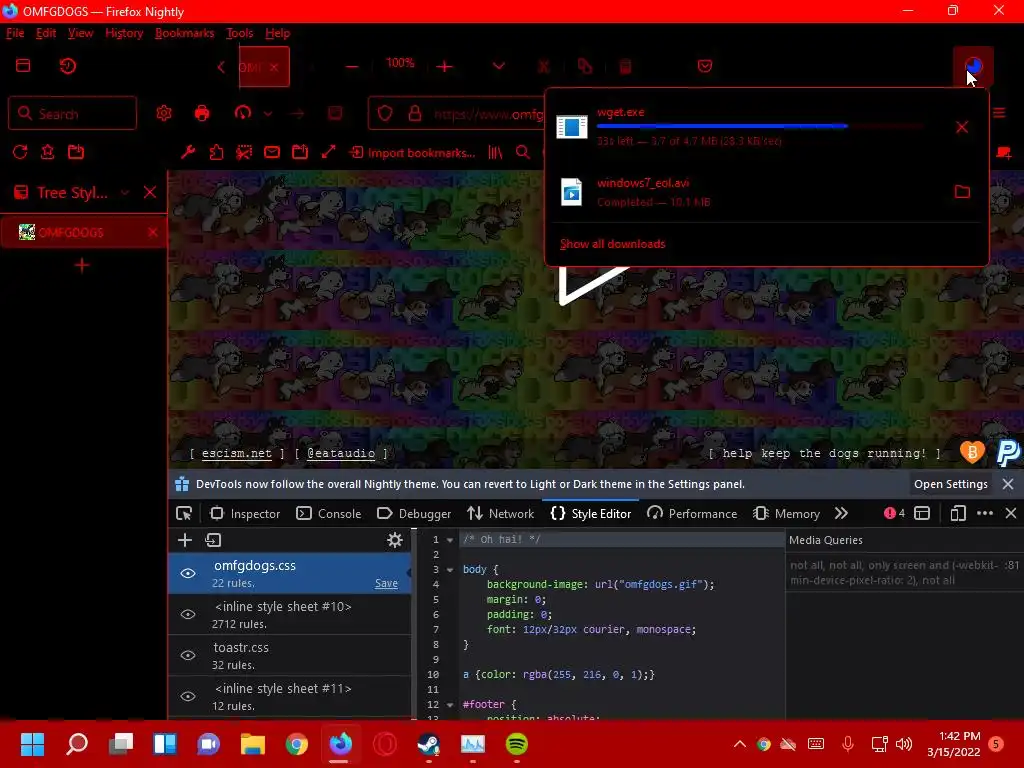
Task: Click the Print icon
Action: pyautogui.click(x=202, y=113)
